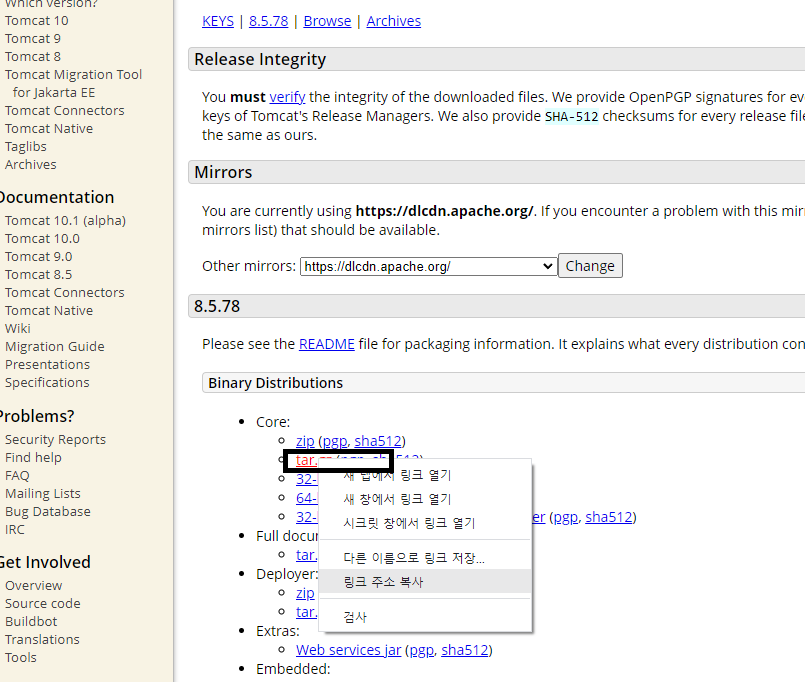Open Specifications in the sidebar

point(47,382)
